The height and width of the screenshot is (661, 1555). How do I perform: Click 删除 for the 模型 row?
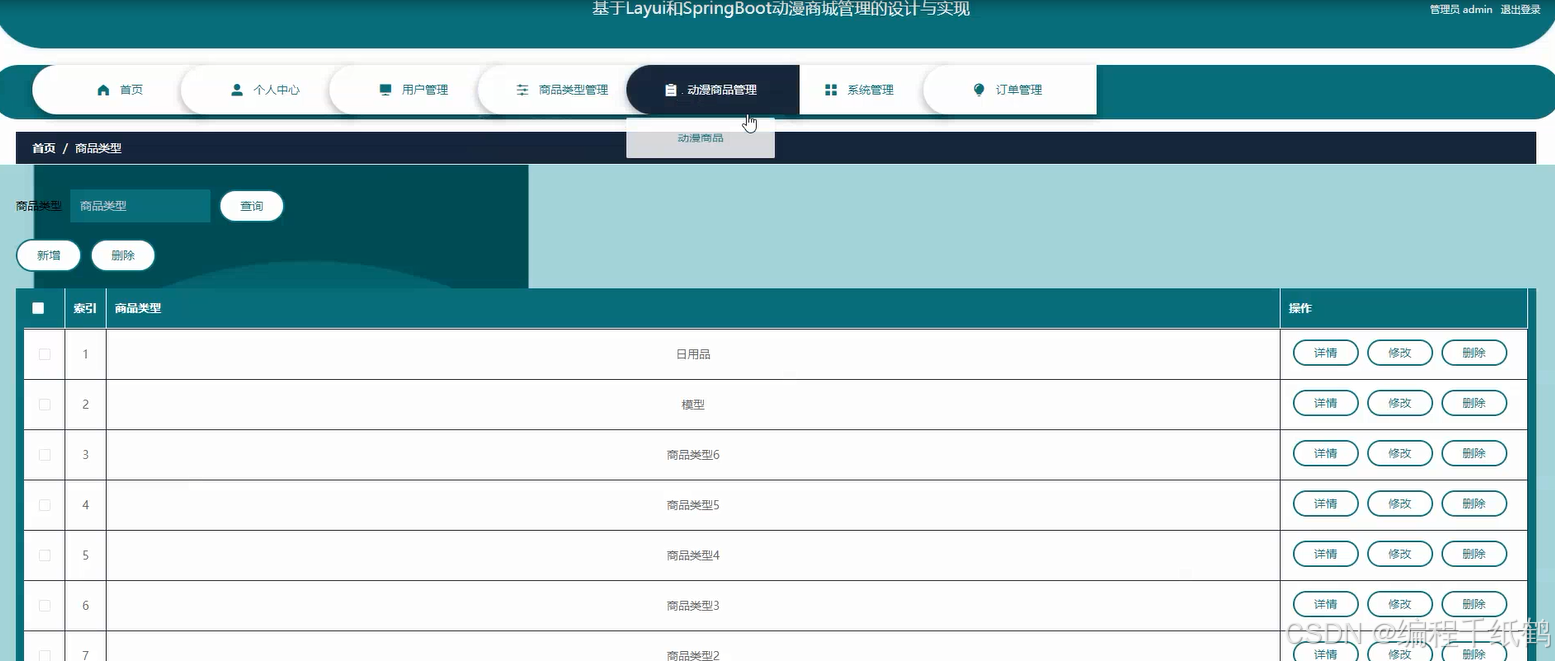coord(1474,403)
